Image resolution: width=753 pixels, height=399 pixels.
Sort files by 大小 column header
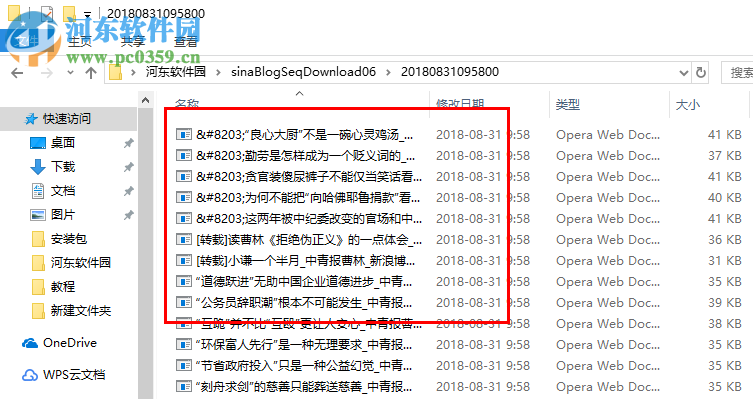687,104
